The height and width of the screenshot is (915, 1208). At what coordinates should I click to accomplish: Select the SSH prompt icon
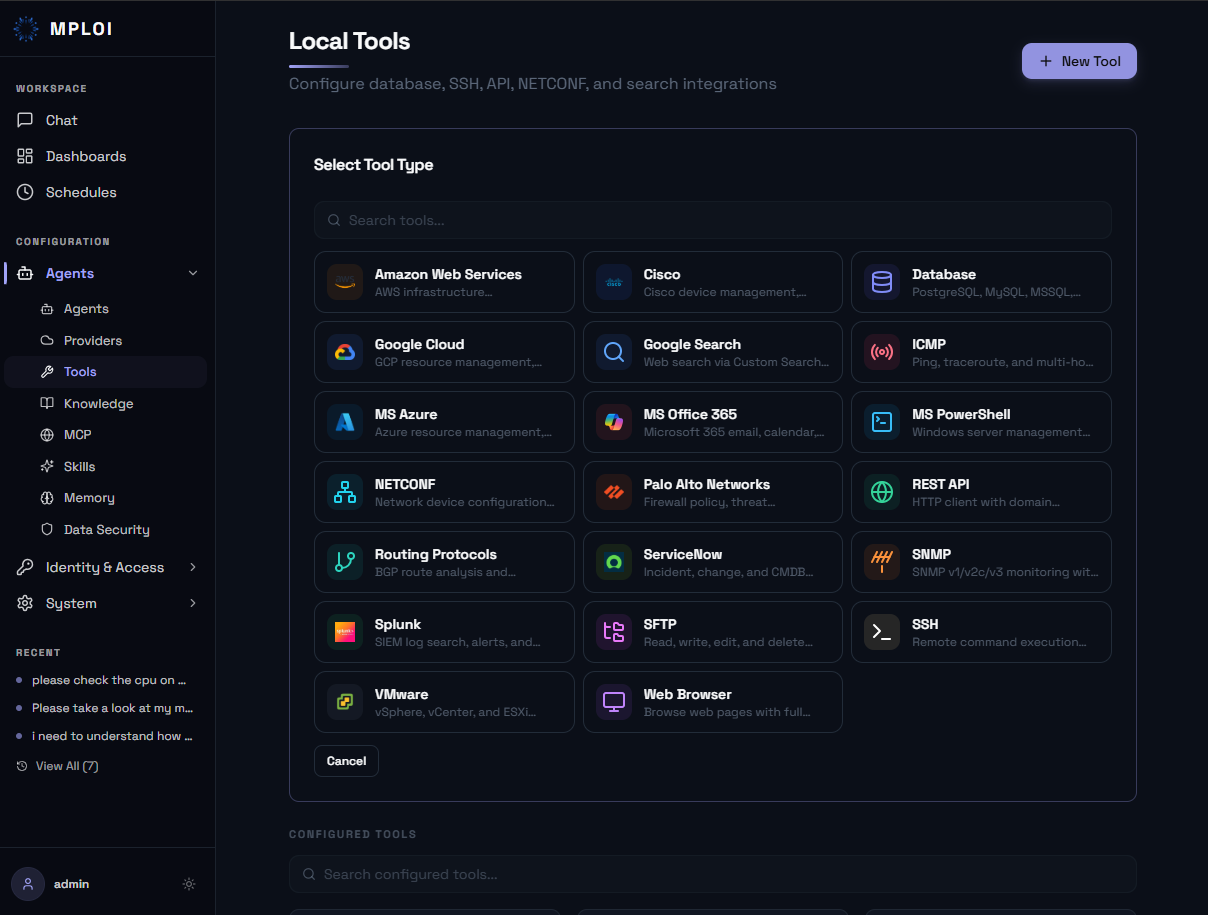tap(882, 632)
